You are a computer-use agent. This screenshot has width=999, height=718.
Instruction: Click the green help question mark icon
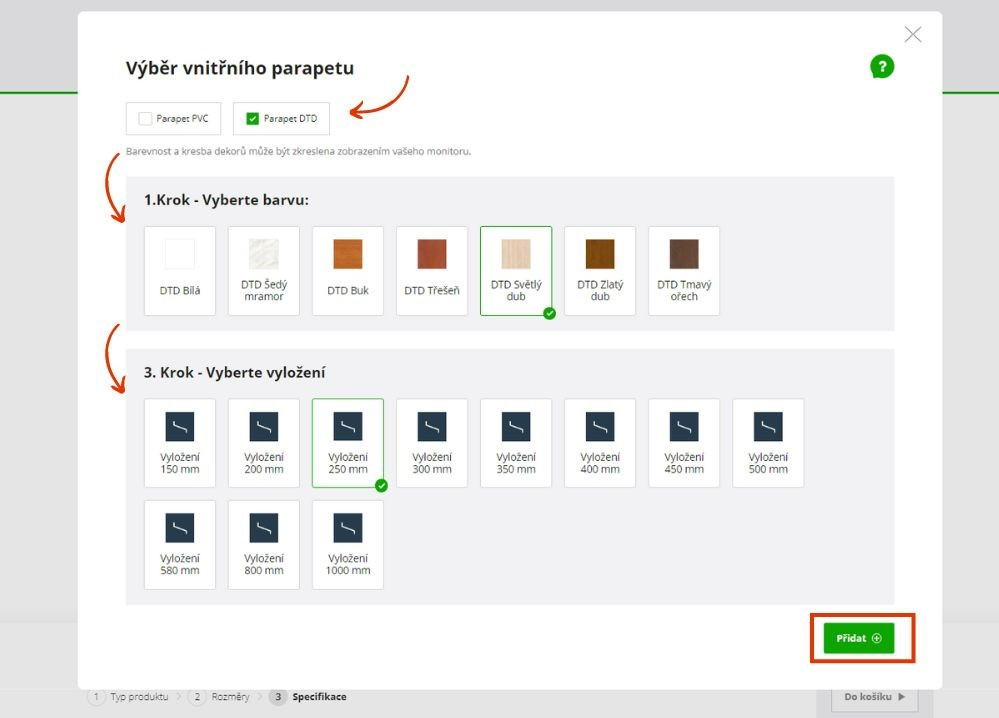(881, 67)
